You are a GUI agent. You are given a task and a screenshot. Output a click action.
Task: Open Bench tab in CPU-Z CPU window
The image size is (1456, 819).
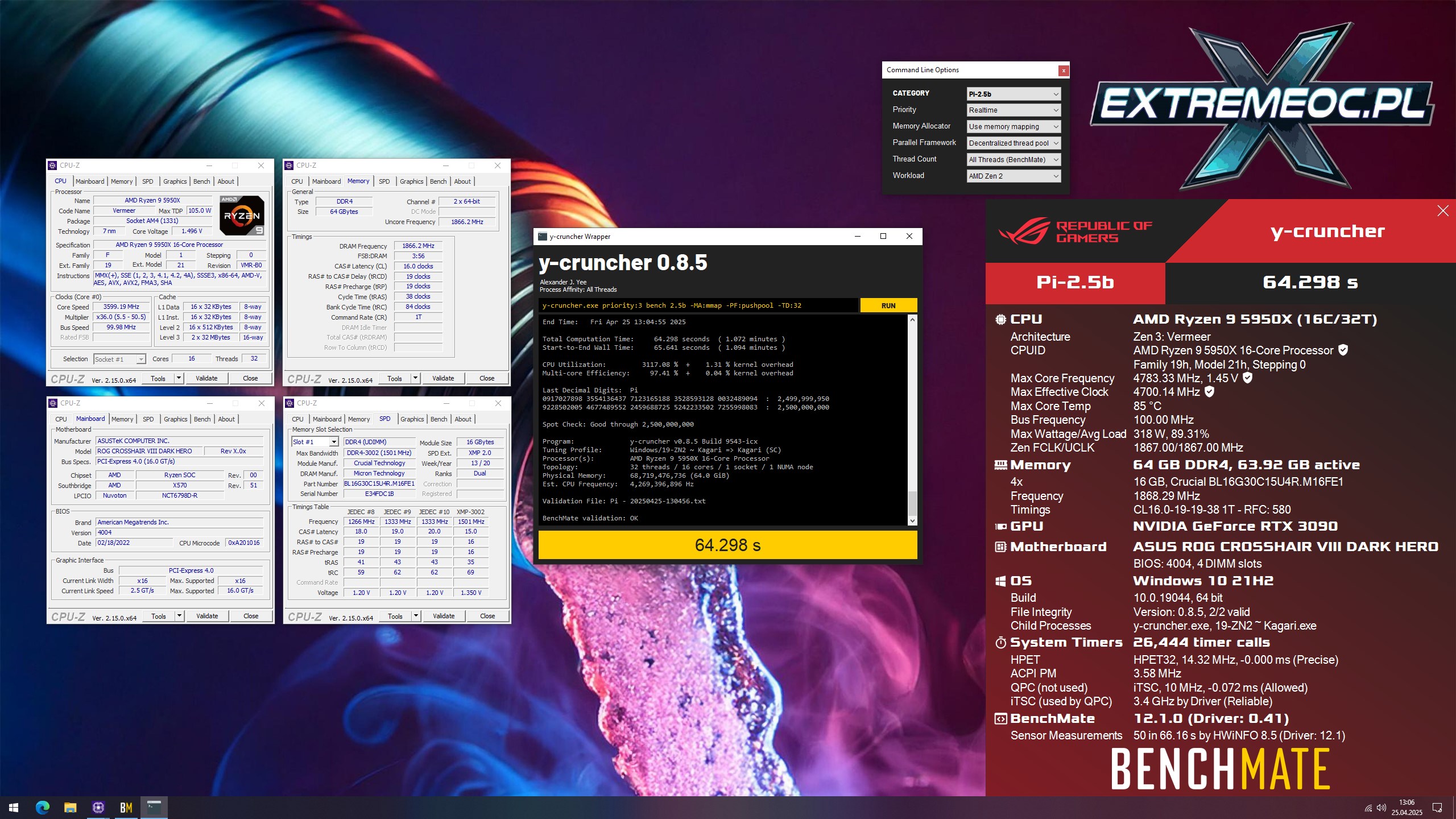(x=201, y=181)
